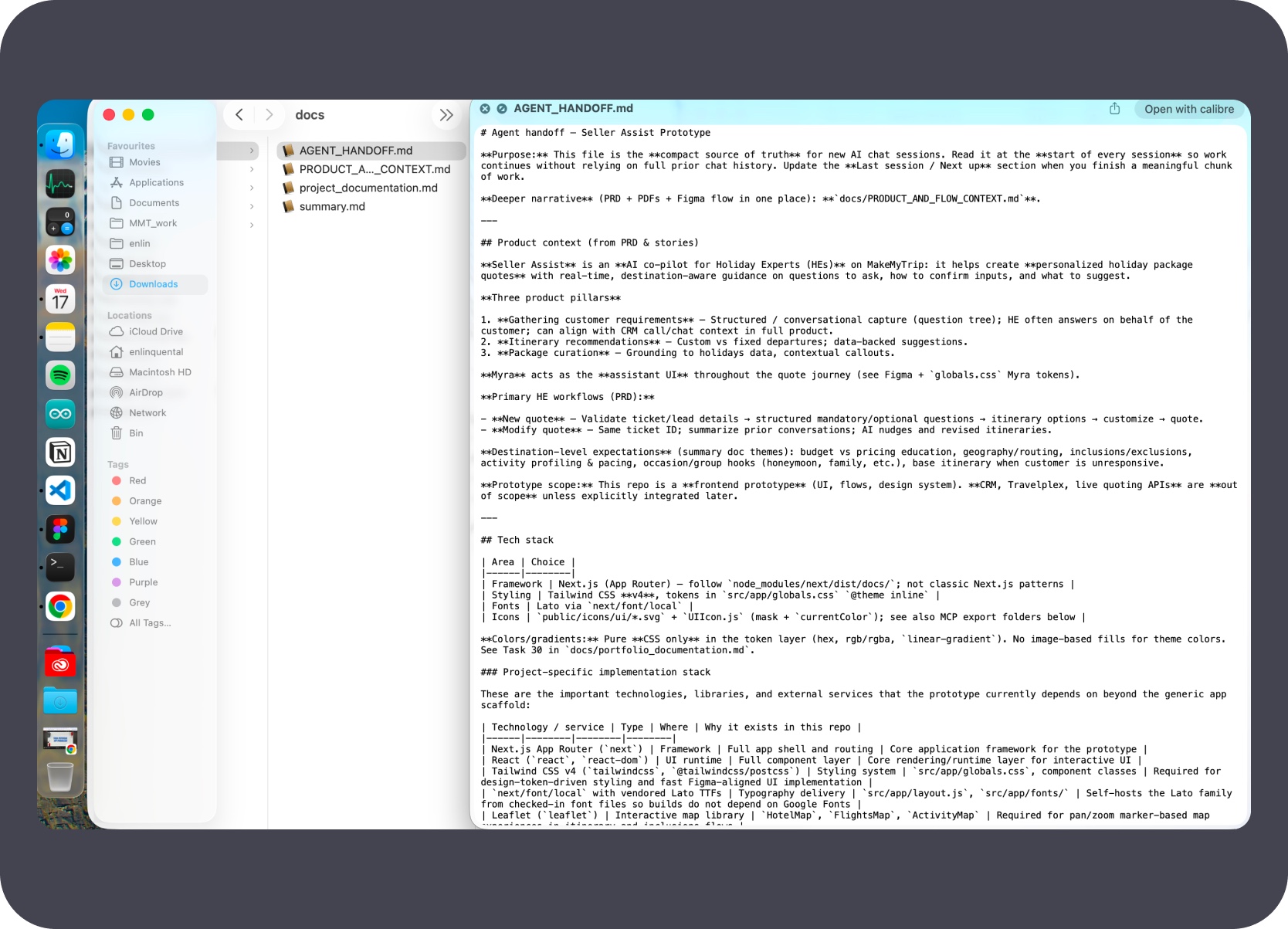The image size is (1288, 929).
Task: Open Terminal from the Dock
Action: click(x=60, y=567)
